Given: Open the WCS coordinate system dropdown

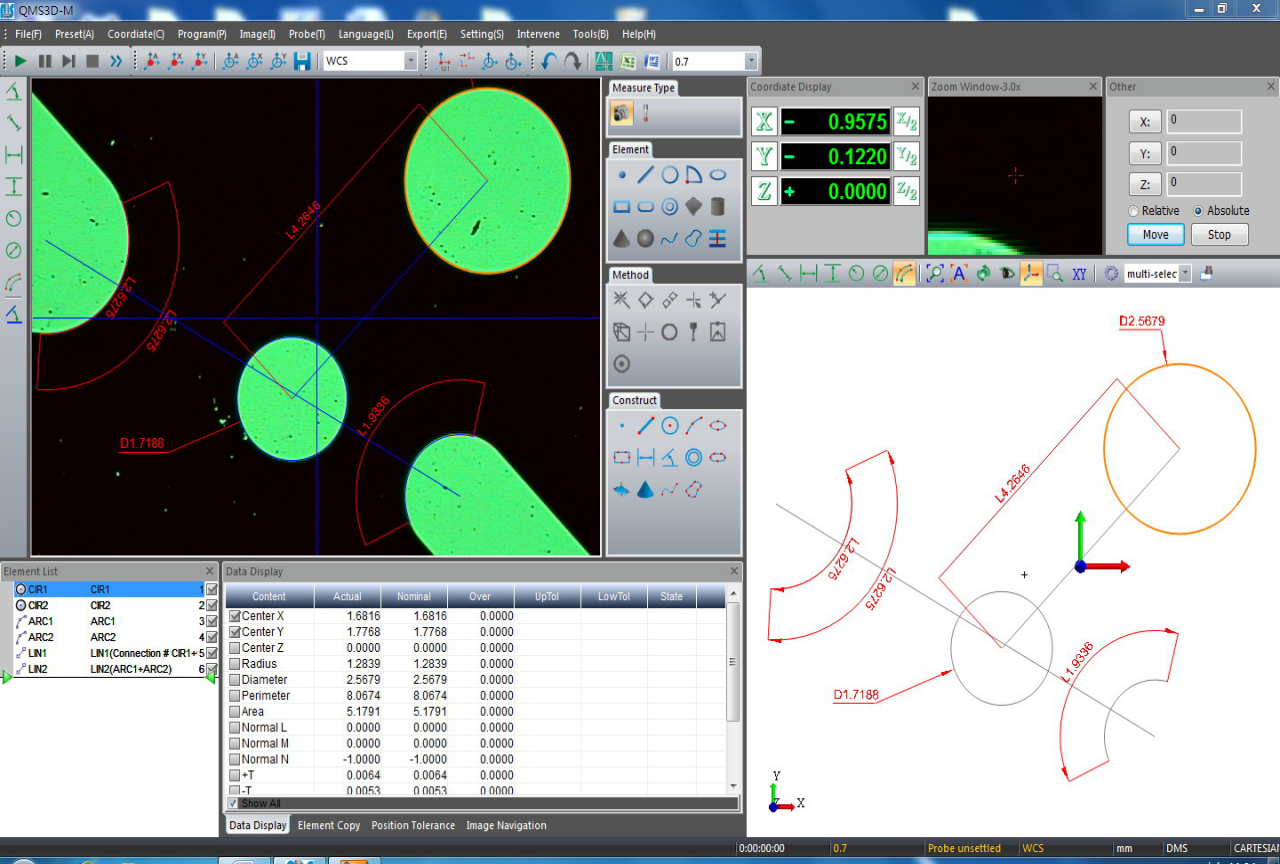Looking at the screenshot, I should [x=410, y=61].
